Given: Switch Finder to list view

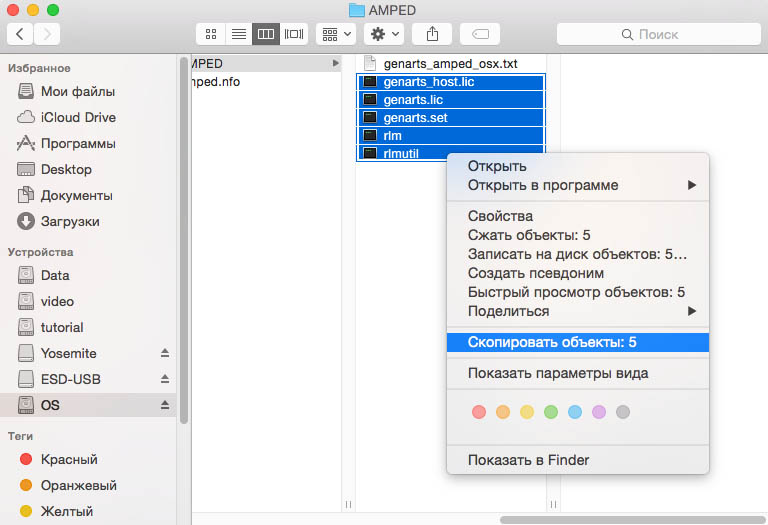Looking at the screenshot, I should (x=239, y=34).
